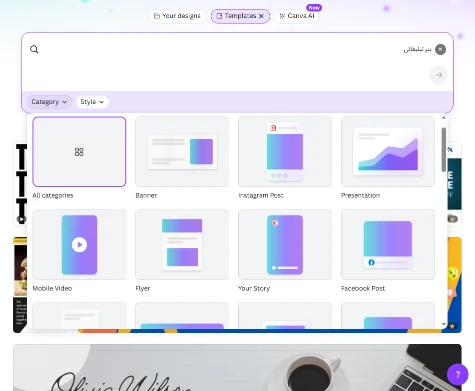
Task: Choose the Facebook Post category tile
Action: [388, 245]
